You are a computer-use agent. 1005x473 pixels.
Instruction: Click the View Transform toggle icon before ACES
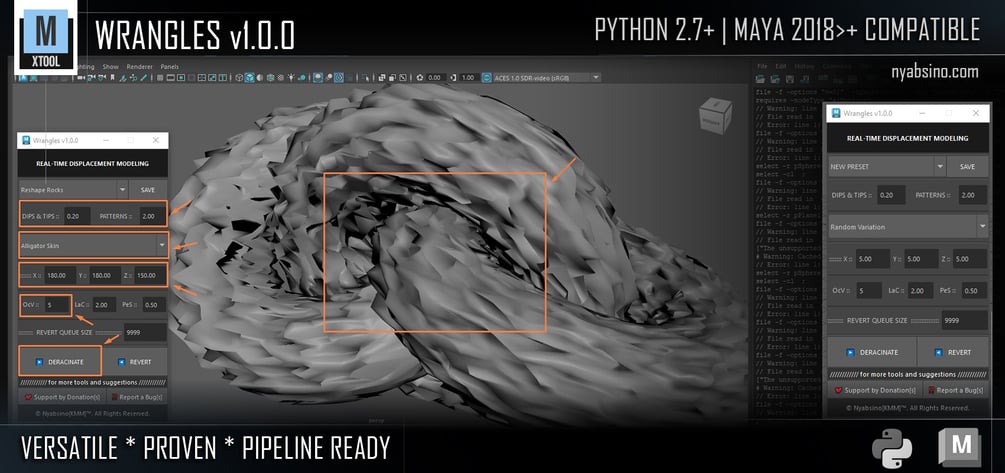pyautogui.click(x=486, y=77)
